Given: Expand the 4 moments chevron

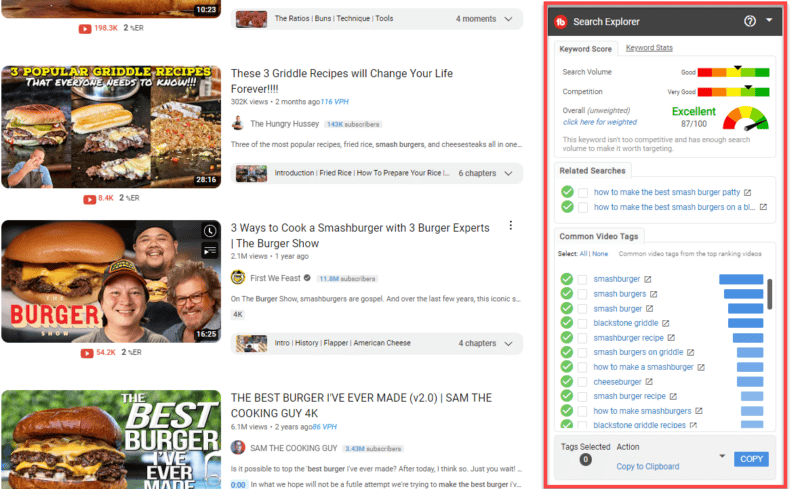Looking at the screenshot, I should (x=509, y=19).
